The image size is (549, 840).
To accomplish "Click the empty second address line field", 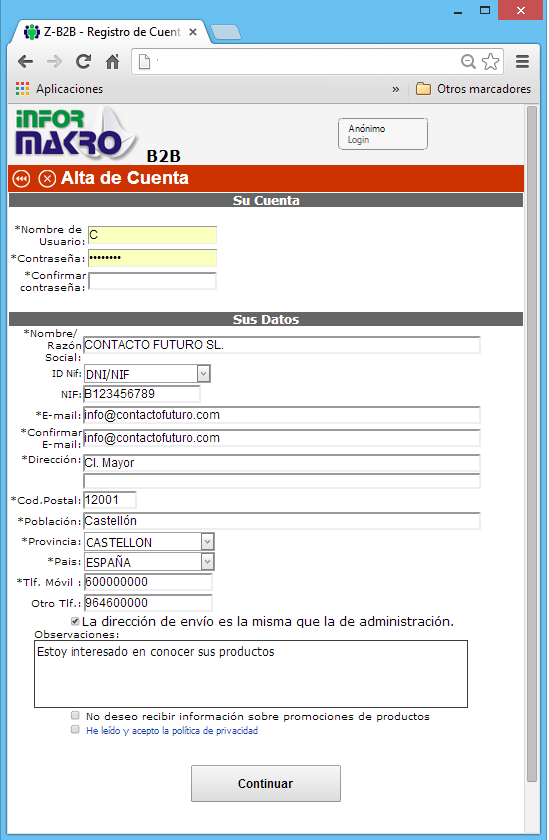I will pyautogui.click(x=282, y=481).
